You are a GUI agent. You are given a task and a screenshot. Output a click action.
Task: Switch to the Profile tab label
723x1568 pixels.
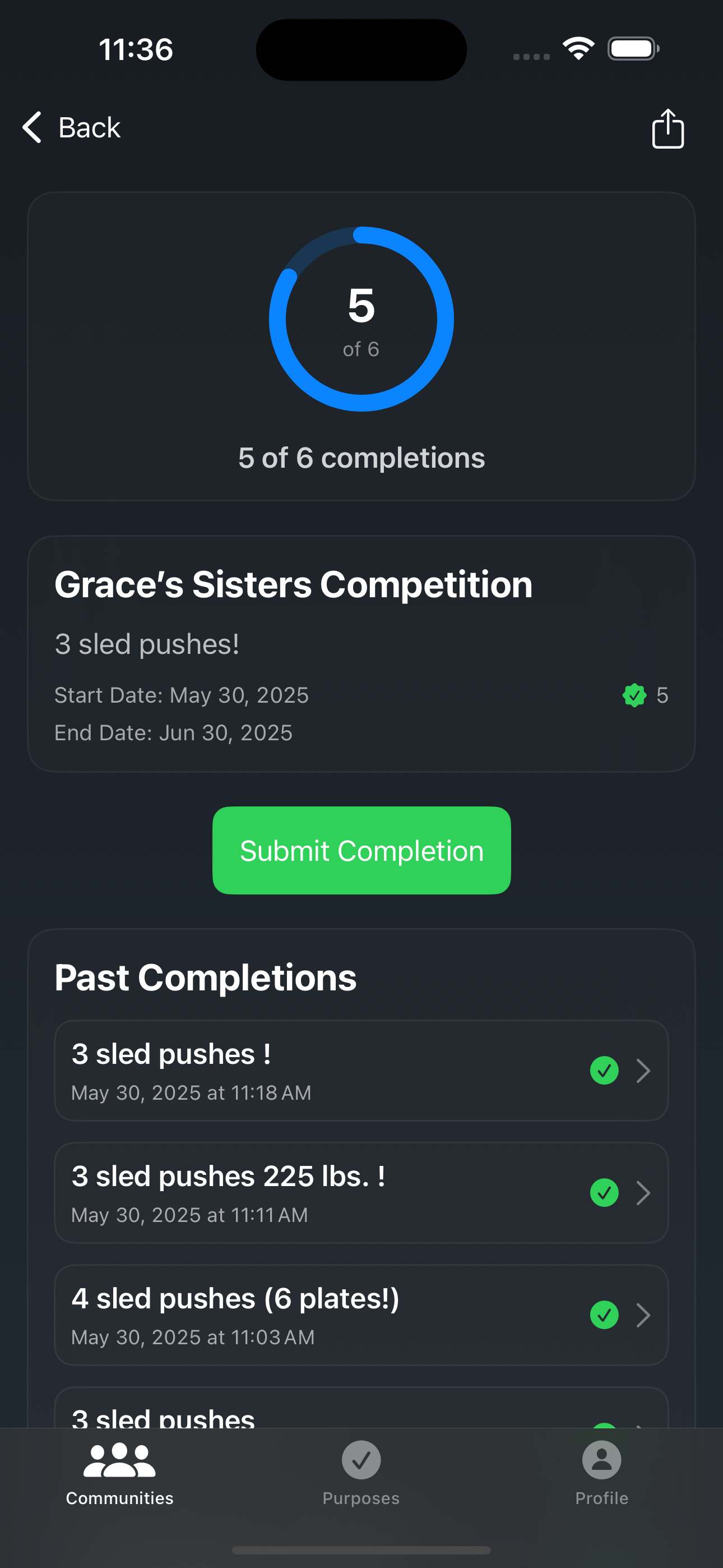click(601, 1498)
